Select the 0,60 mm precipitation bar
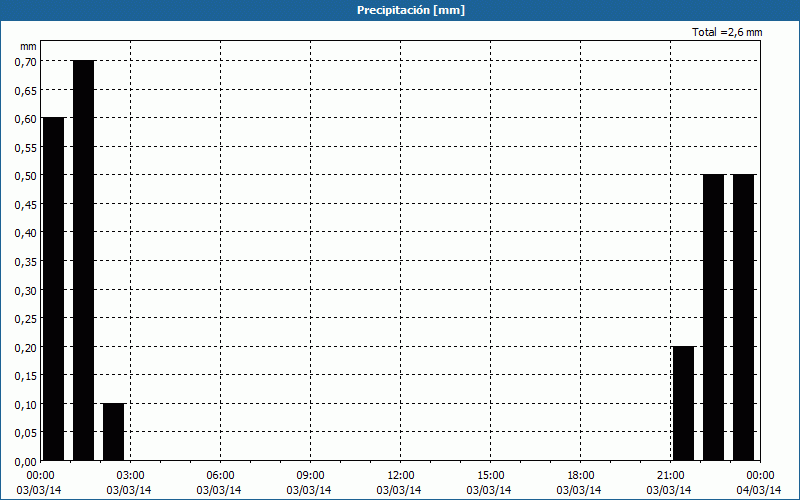The width and height of the screenshot is (800, 500). [x=54, y=289]
